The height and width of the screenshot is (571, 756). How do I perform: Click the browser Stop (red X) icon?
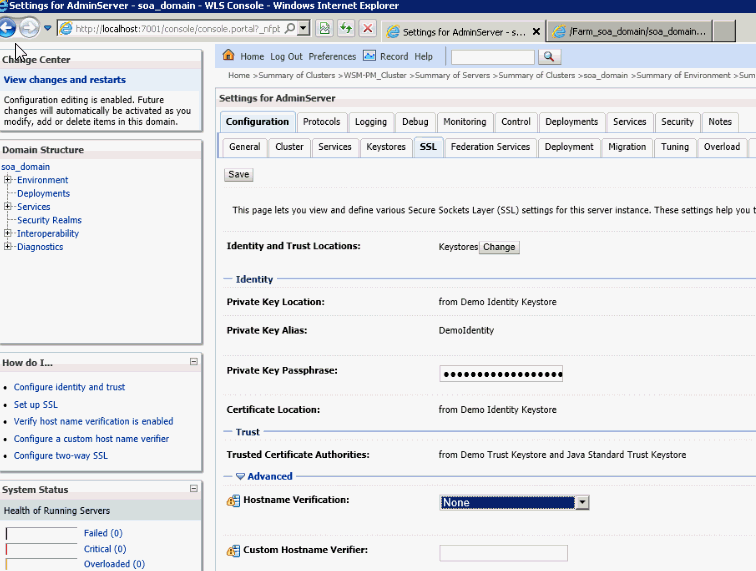tap(367, 28)
